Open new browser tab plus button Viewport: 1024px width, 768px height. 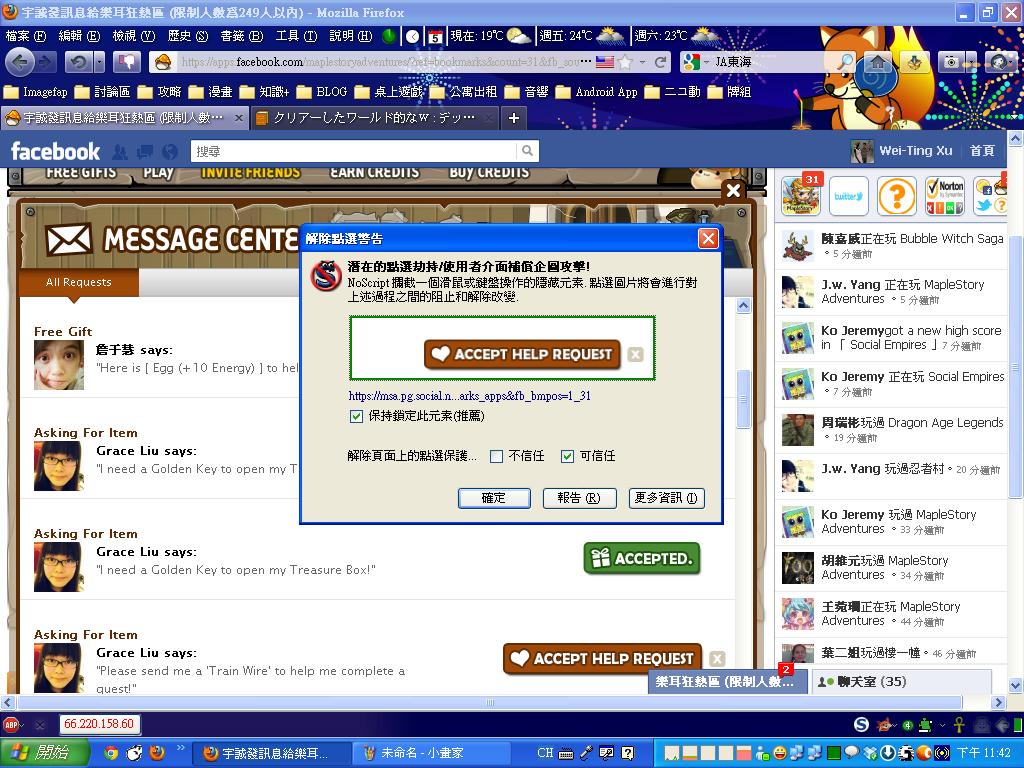514,118
